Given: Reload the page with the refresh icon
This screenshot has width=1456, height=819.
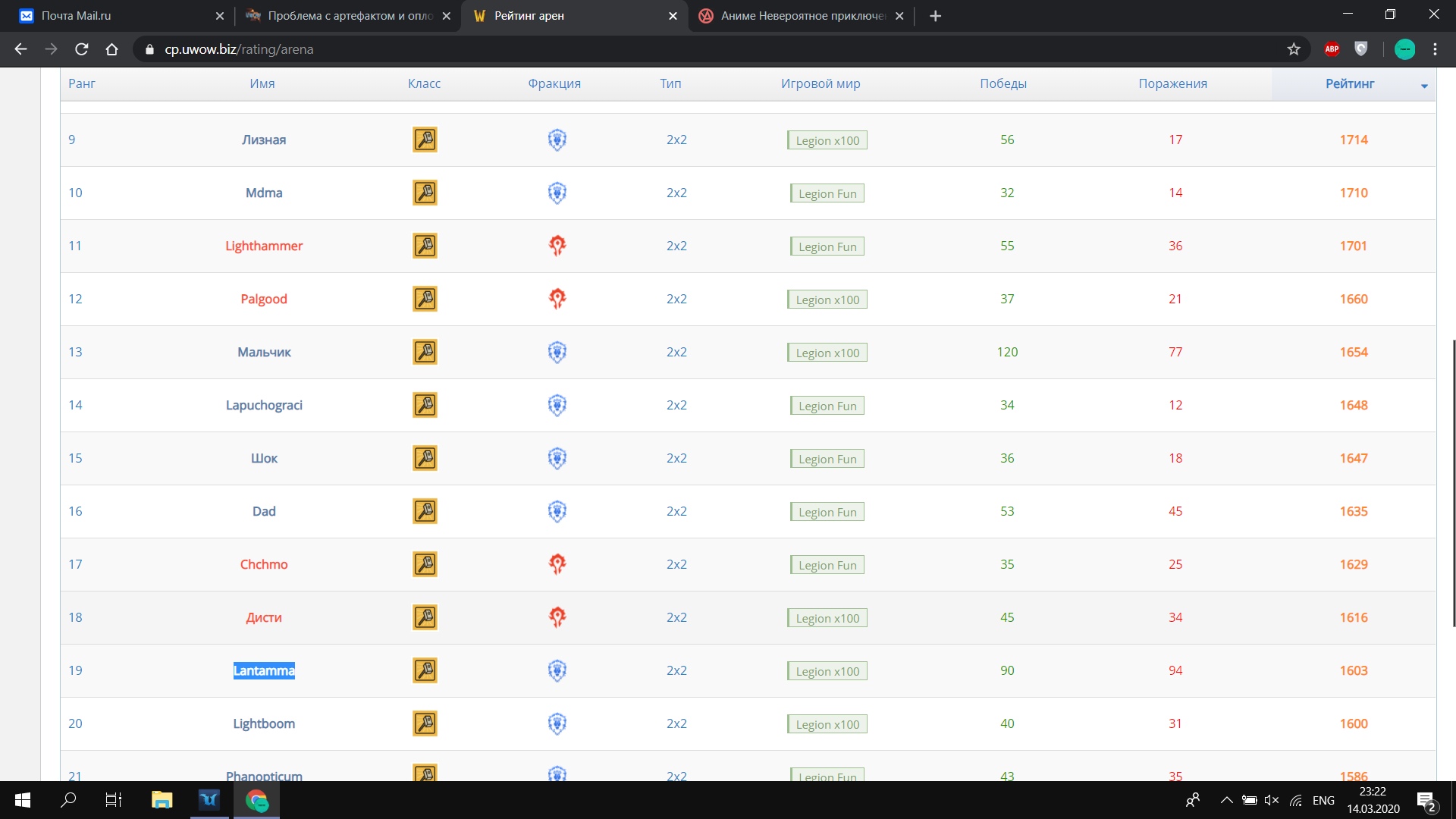Looking at the screenshot, I should pyautogui.click(x=82, y=49).
